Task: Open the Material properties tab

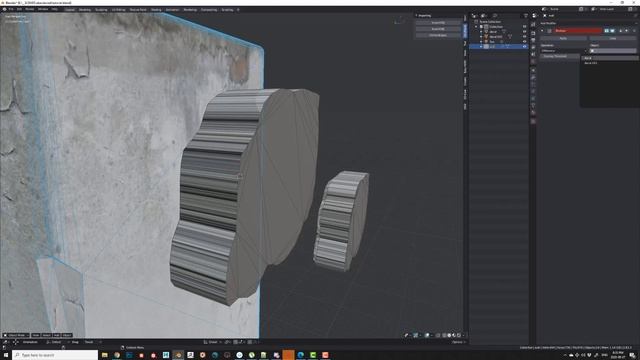Action: pos(533,112)
